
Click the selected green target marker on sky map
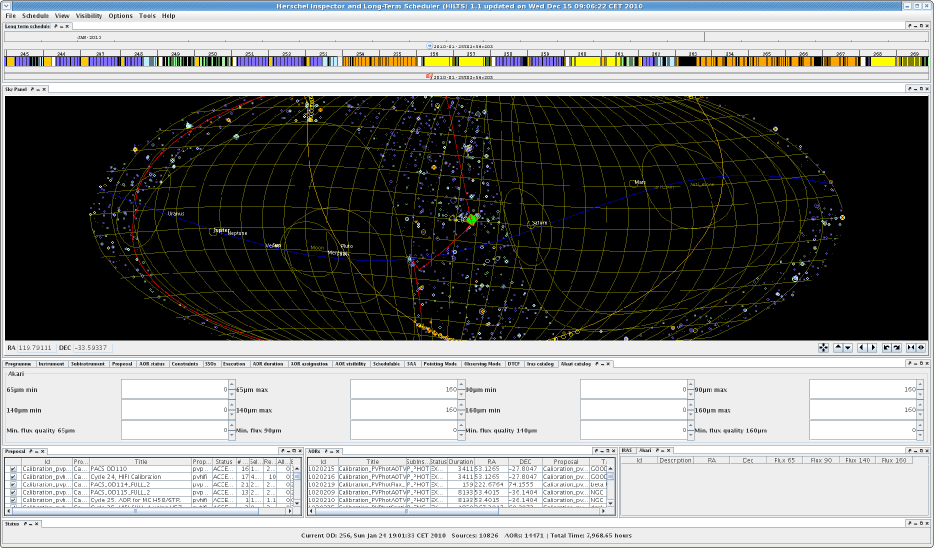[x=473, y=217]
